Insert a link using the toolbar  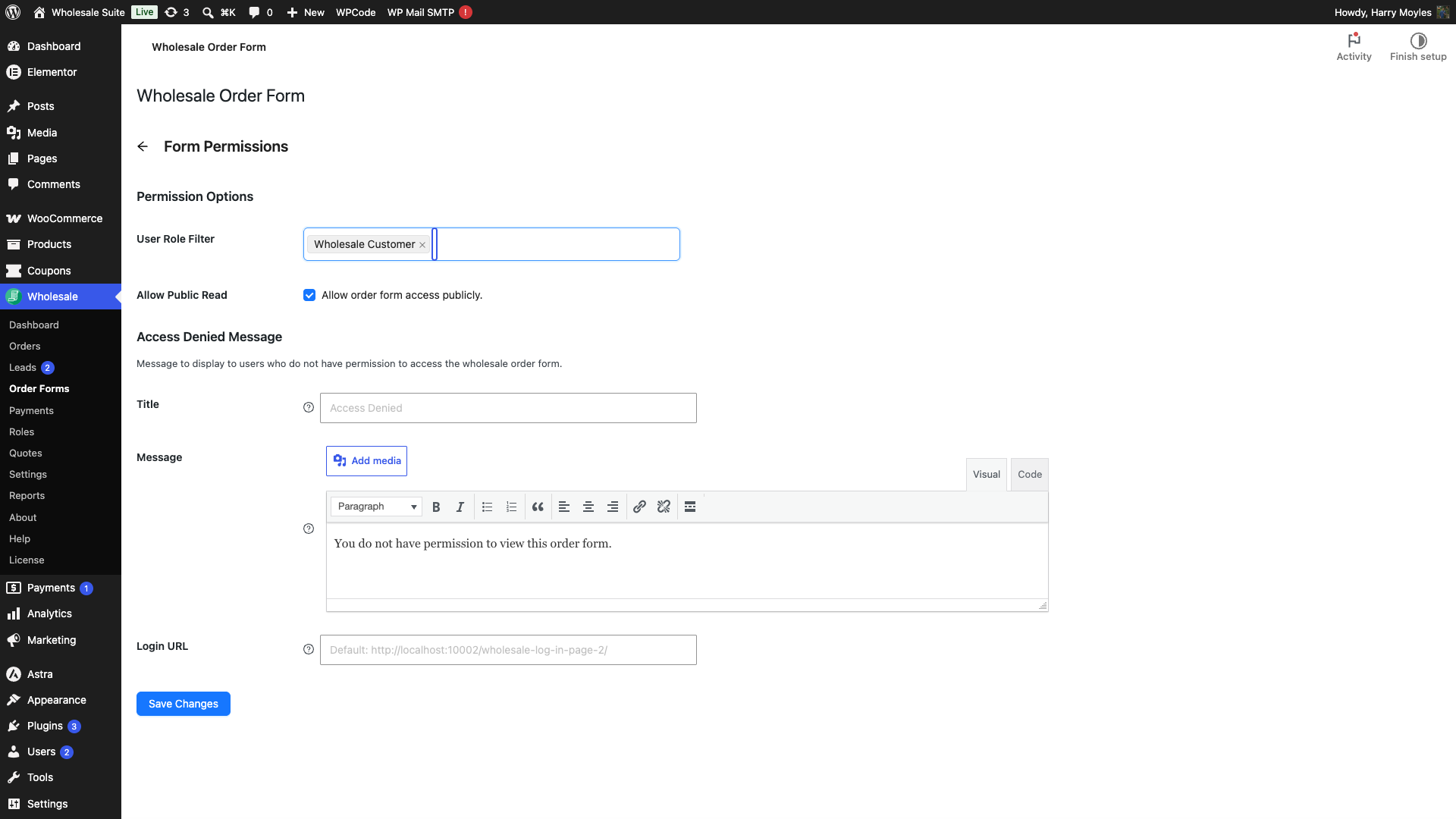click(x=639, y=507)
